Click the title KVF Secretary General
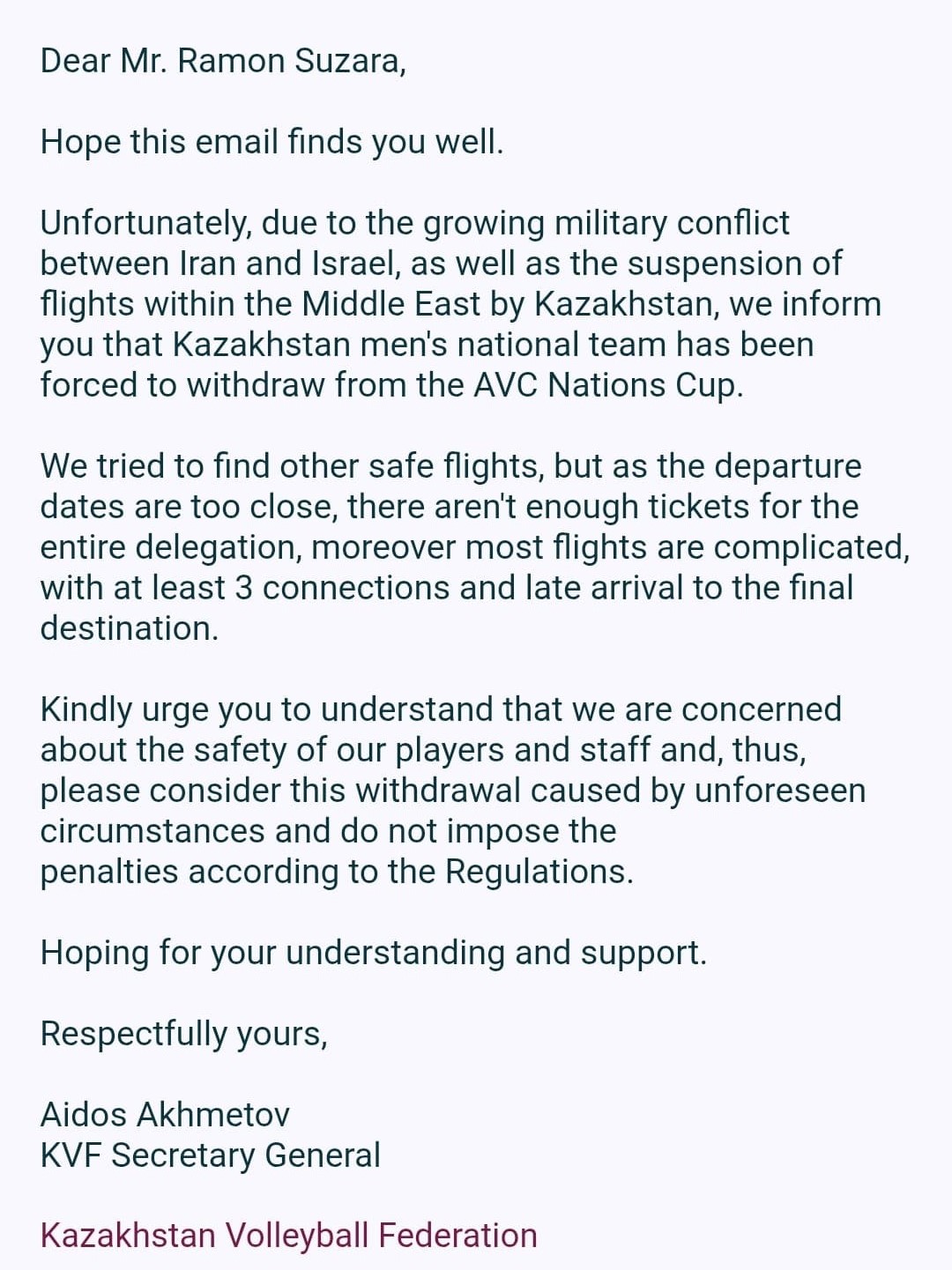The height and width of the screenshot is (1270, 952). point(211,1155)
